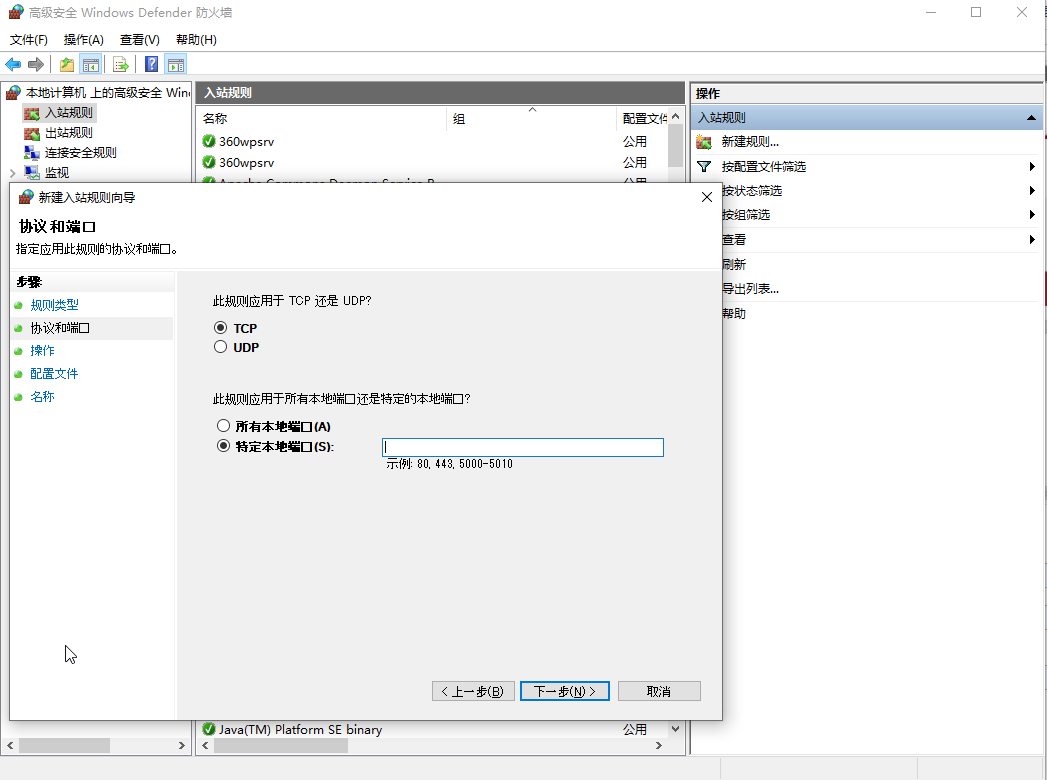Click the 帮助 action in the actions pane
1047x780 pixels.
click(733, 313)
